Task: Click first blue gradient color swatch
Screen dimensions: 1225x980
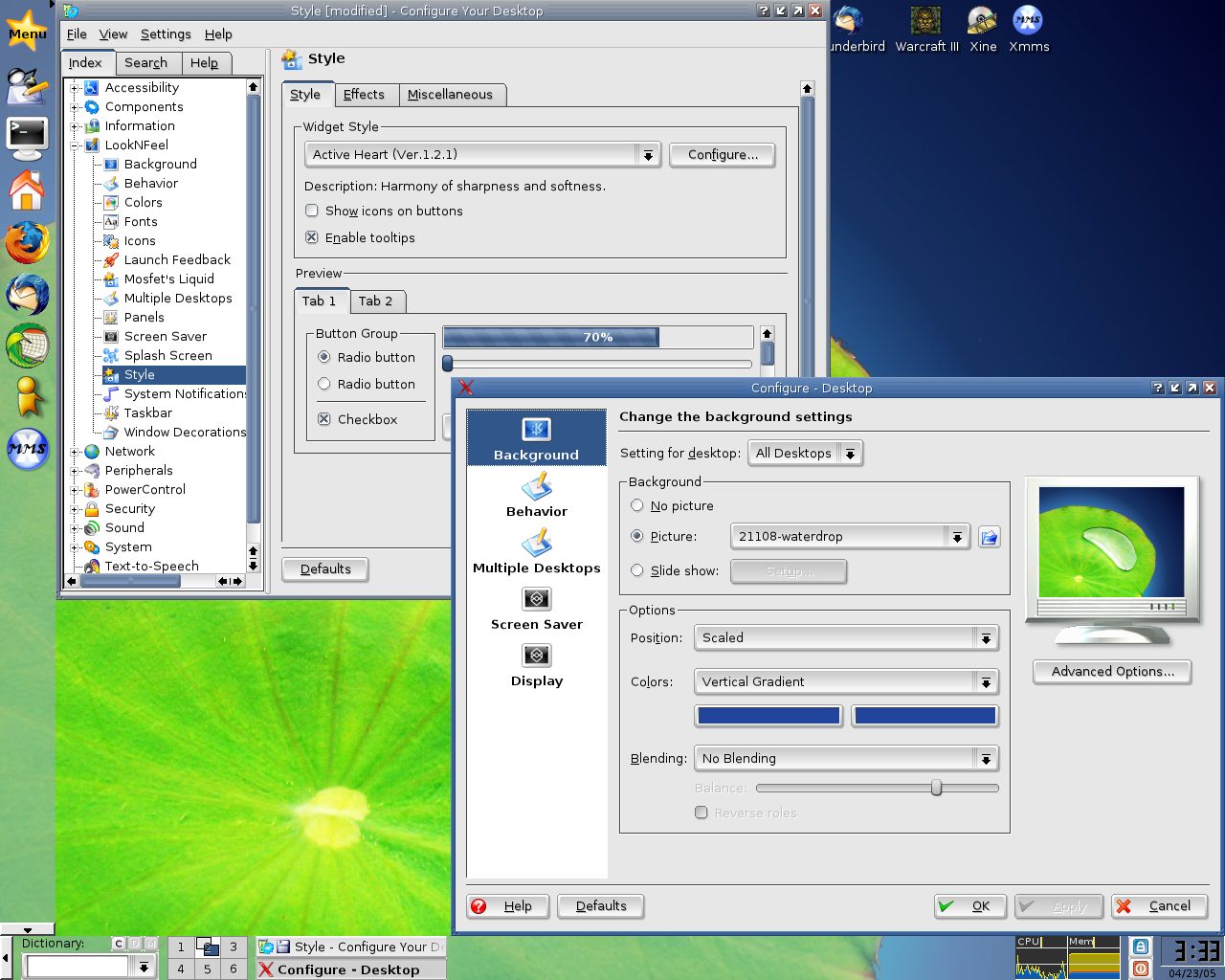Action: pyautogui.click(x=768, y=715)
